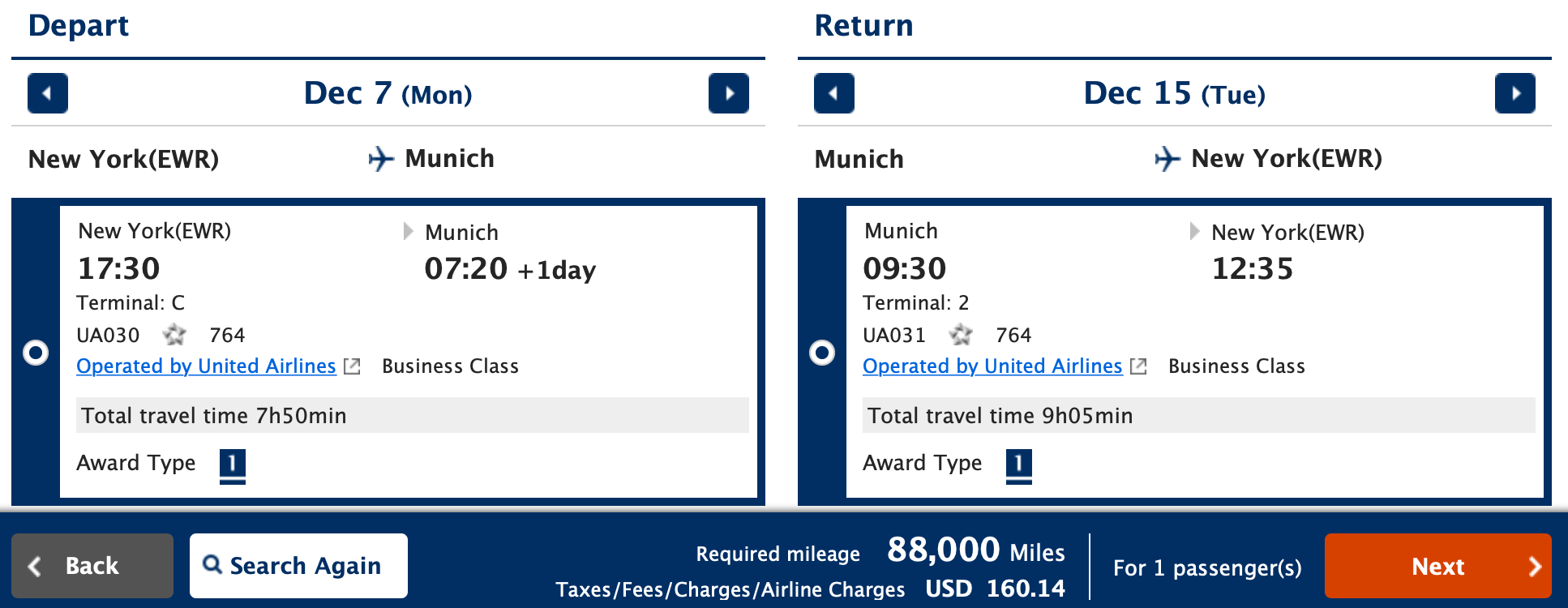
Task: Select the outbound EWR to Munich flight
Action: (x=36, y=352)
